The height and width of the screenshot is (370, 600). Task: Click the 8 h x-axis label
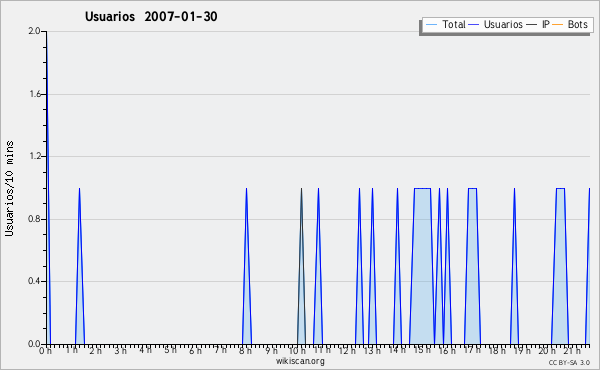[245, 350]
